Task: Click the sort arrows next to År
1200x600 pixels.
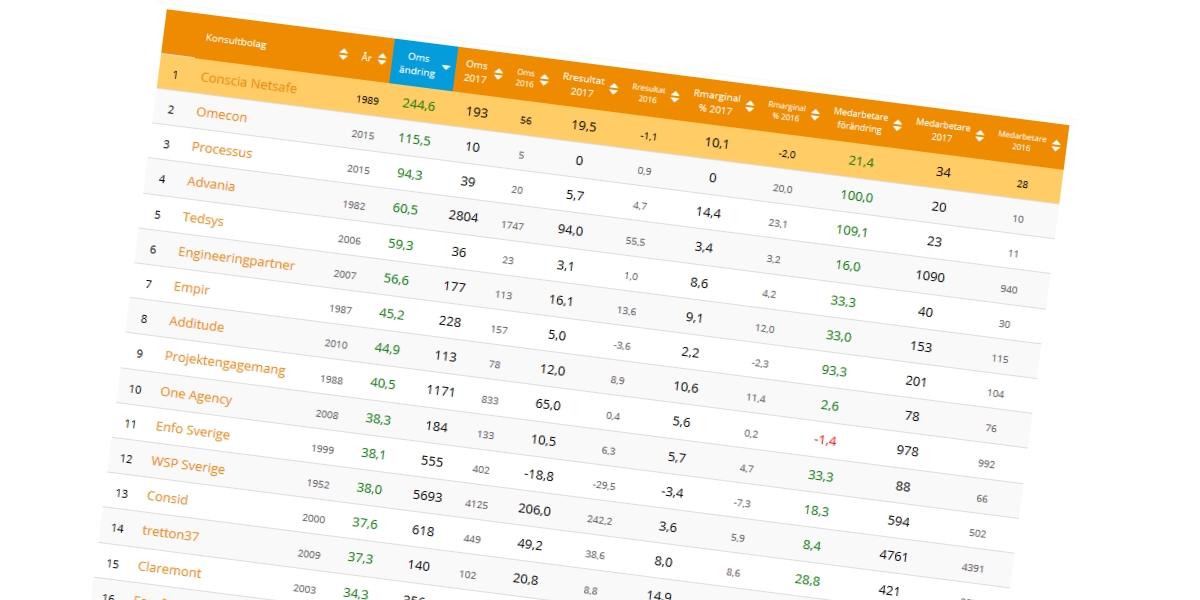Action: click(383, 59)
